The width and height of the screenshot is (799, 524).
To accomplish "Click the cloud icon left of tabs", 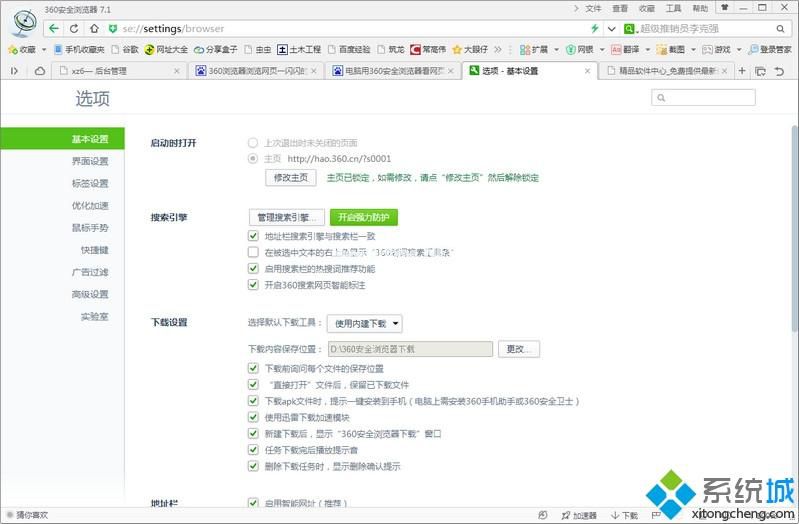I will (x=40, y=71).
